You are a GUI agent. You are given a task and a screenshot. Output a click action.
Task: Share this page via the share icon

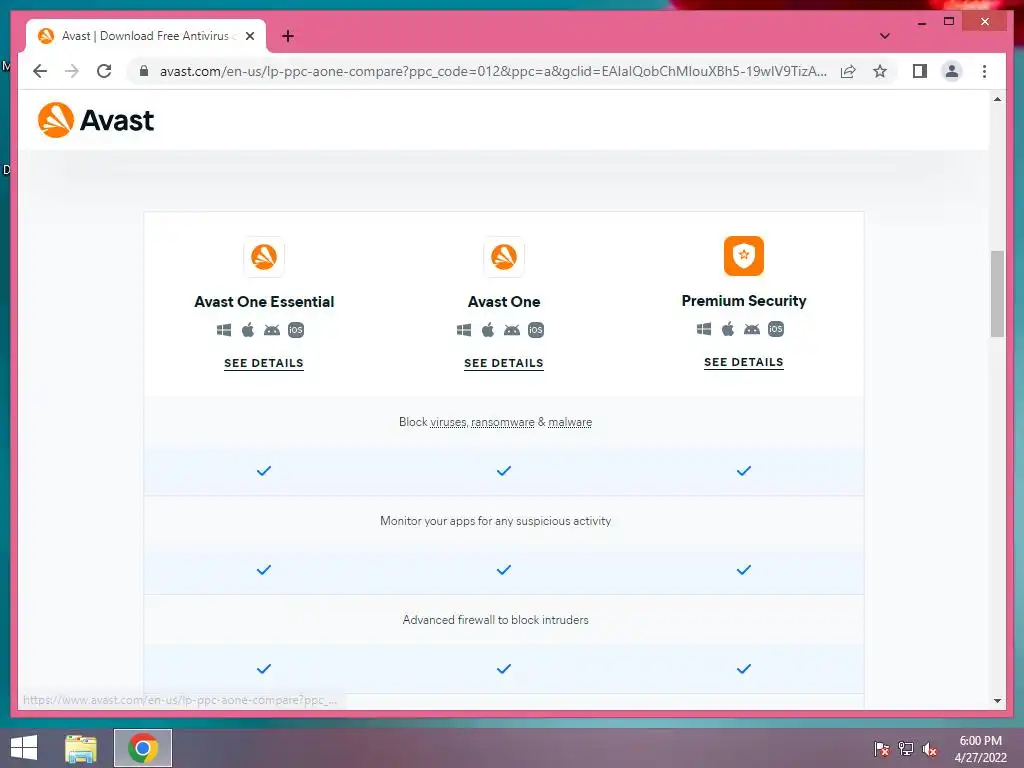coord(848,71)
